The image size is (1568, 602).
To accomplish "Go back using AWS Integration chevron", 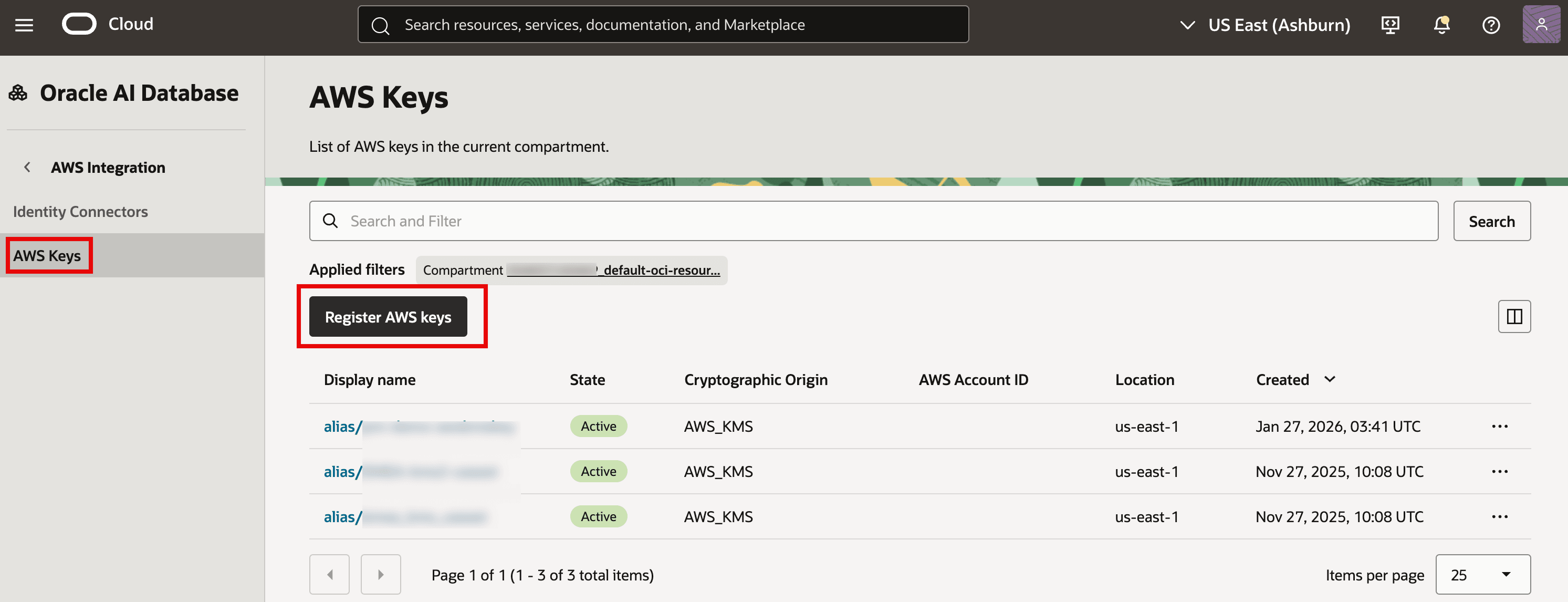I will [27, 167].
